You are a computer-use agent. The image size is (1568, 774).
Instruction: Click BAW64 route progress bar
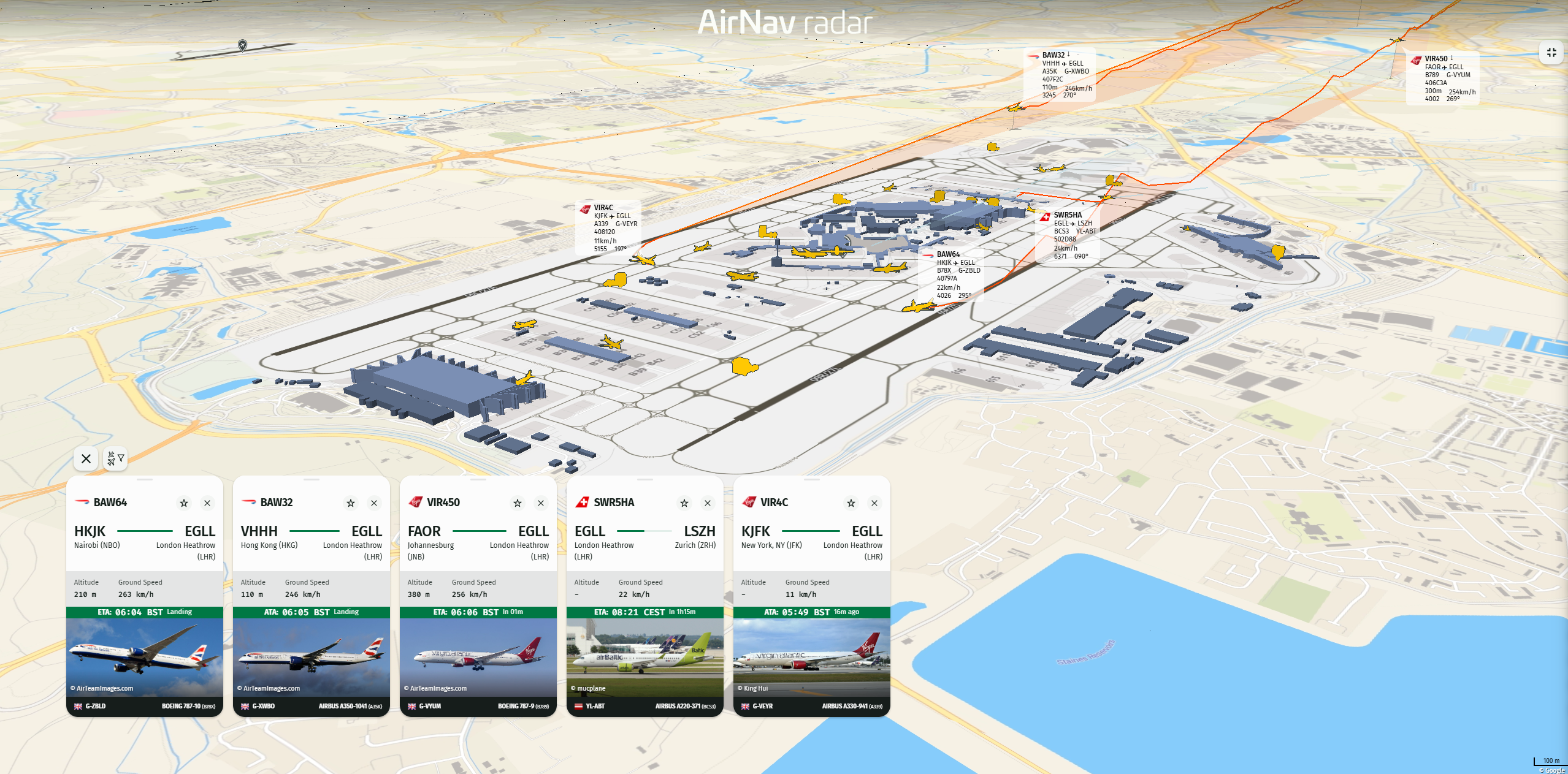145,531
